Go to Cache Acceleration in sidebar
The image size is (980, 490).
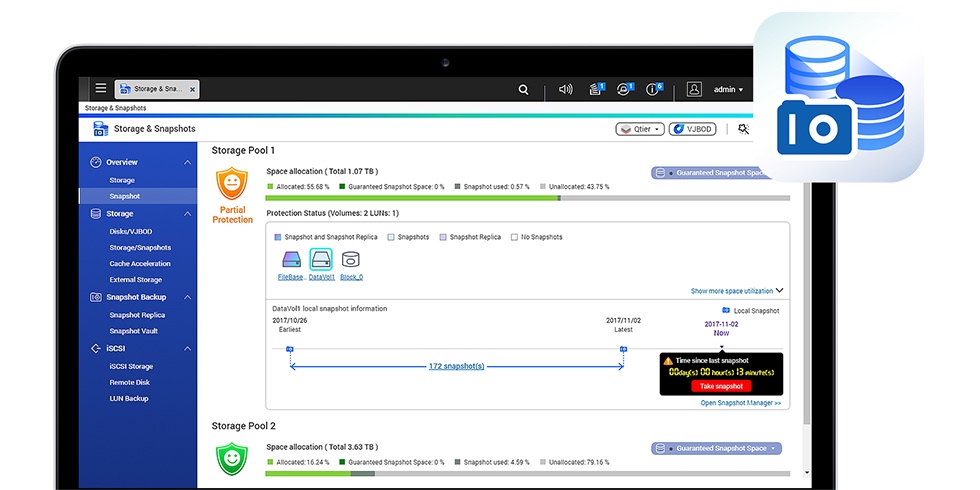click(140, 264)
